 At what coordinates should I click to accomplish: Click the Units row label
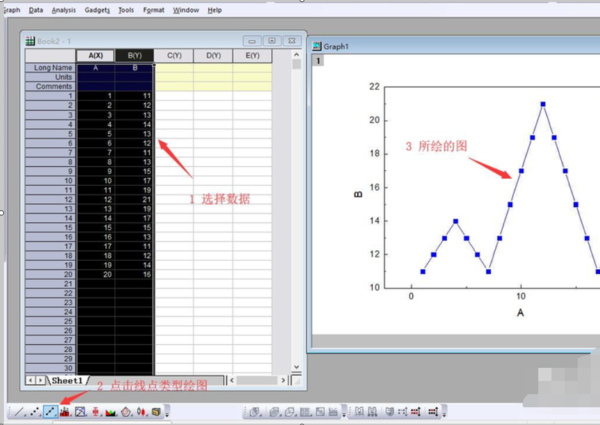coord(51,77)
